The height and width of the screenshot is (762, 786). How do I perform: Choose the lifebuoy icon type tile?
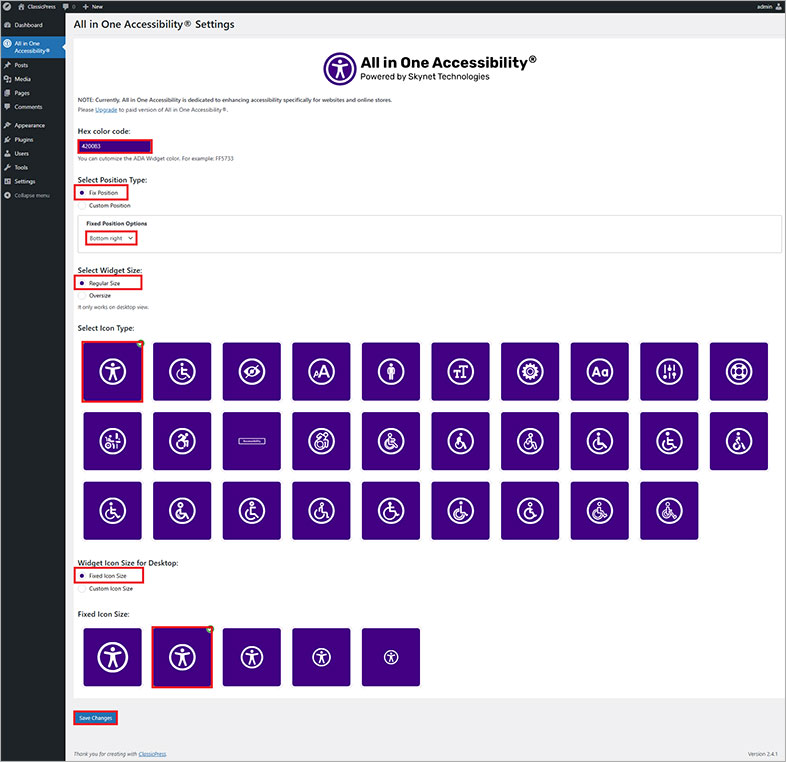[739, 371]
